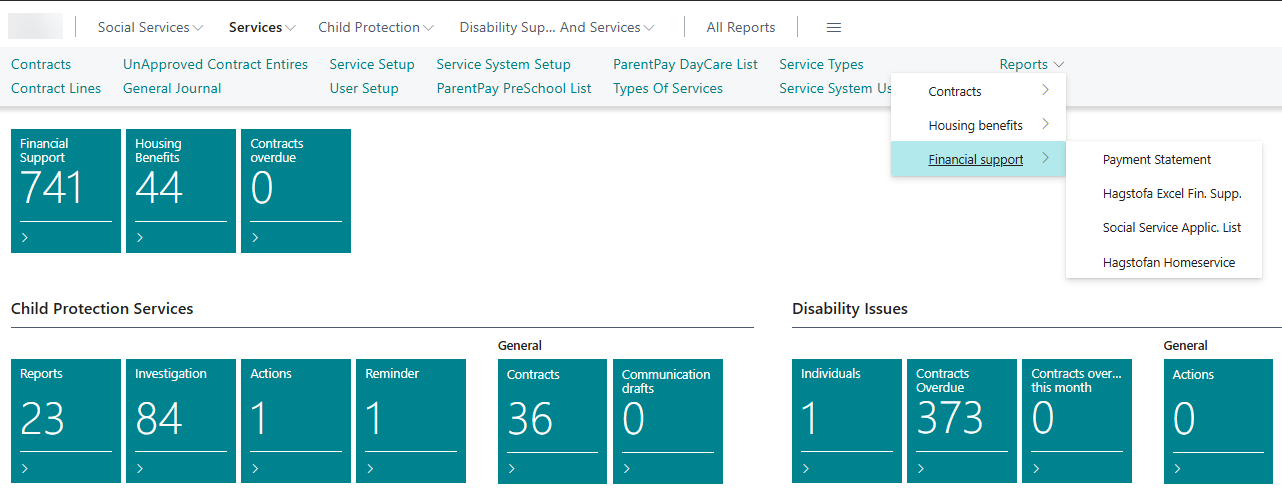Click the hamburger menu icon in navigation bar
This screenshot has height=498, width=1282.
(x=833, y=27)
